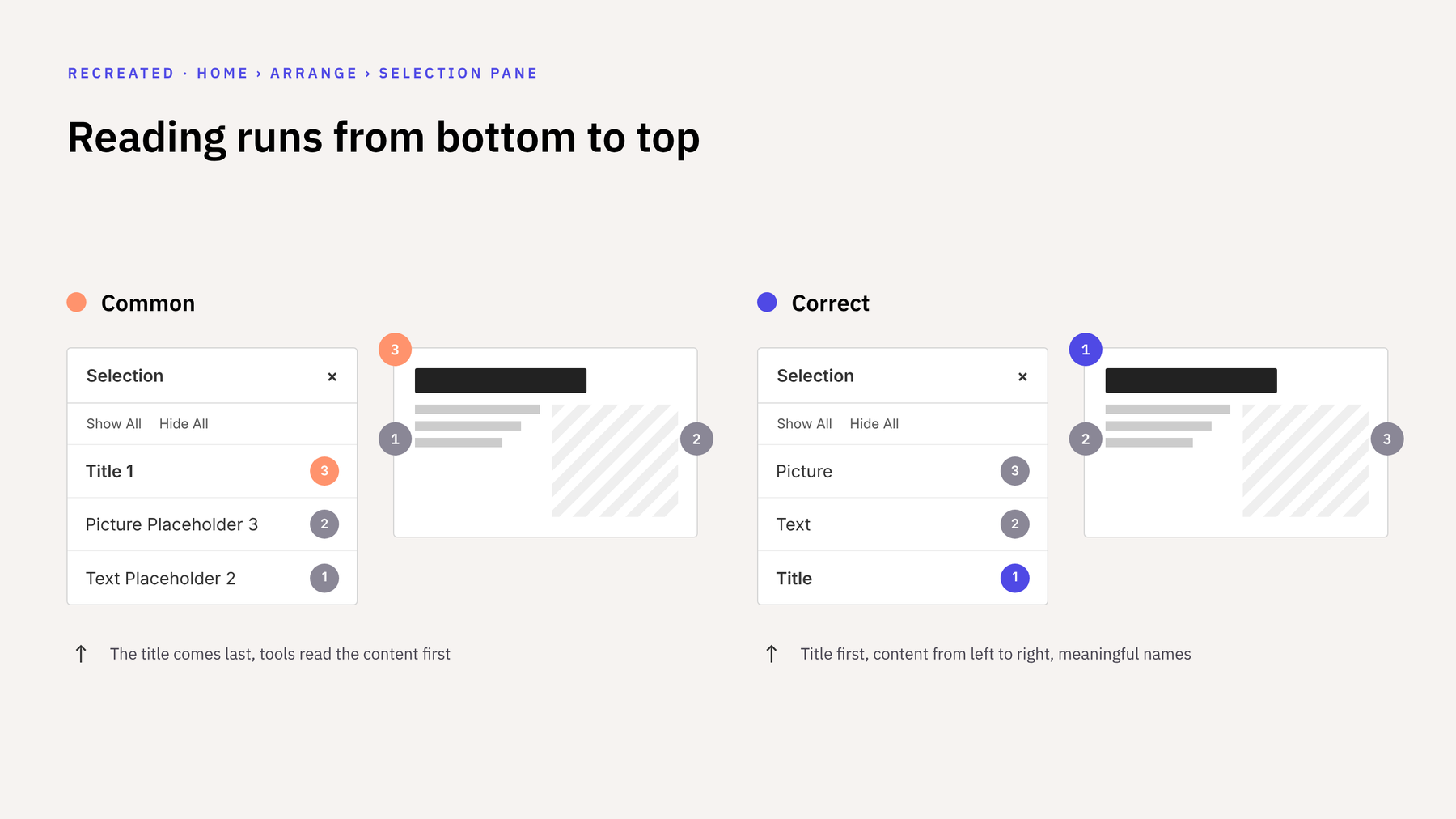The image size is (1456, 819).
Task: Click the blue 1 marker on Correct slide
Action: click(x=1086, y=350)
